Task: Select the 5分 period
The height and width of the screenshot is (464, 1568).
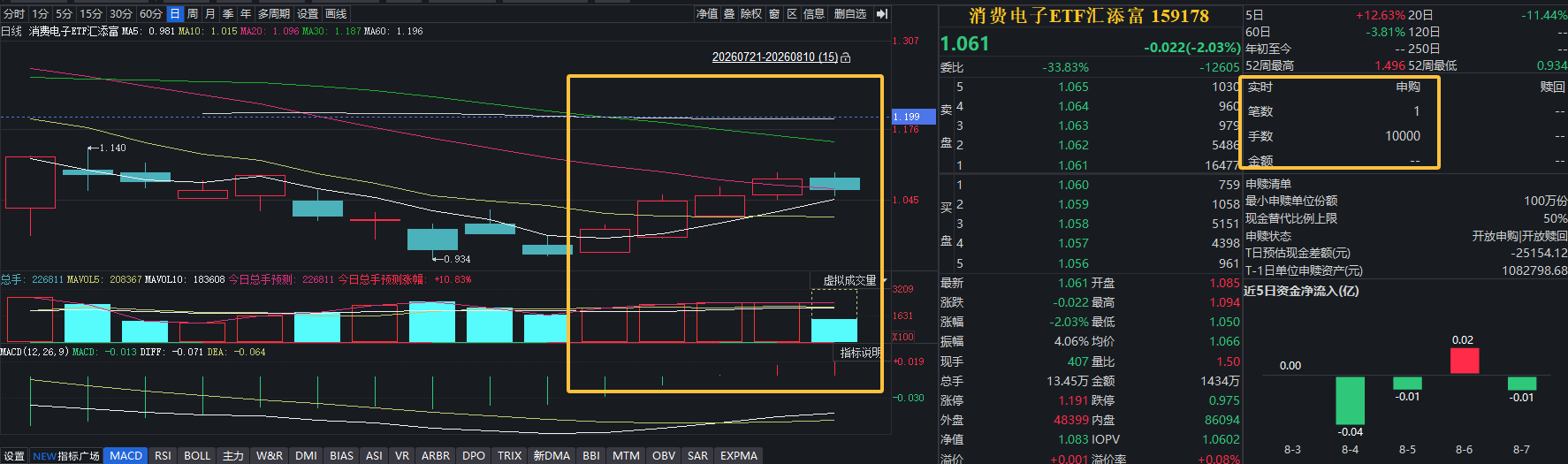Action: pyautogui.click(x=64, y=13)
